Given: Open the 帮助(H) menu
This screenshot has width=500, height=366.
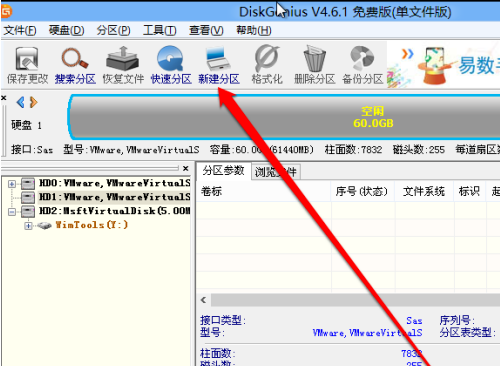Looking at the screenshot, I should [254, 31].
